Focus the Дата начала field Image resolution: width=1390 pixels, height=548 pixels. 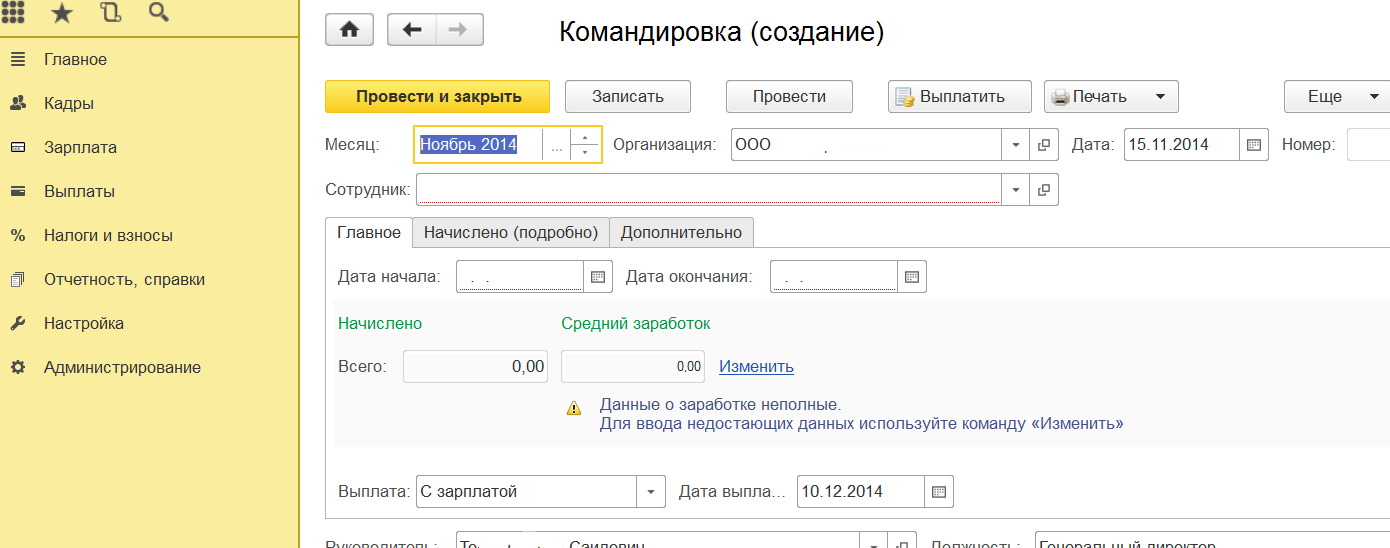pos(520,276)
